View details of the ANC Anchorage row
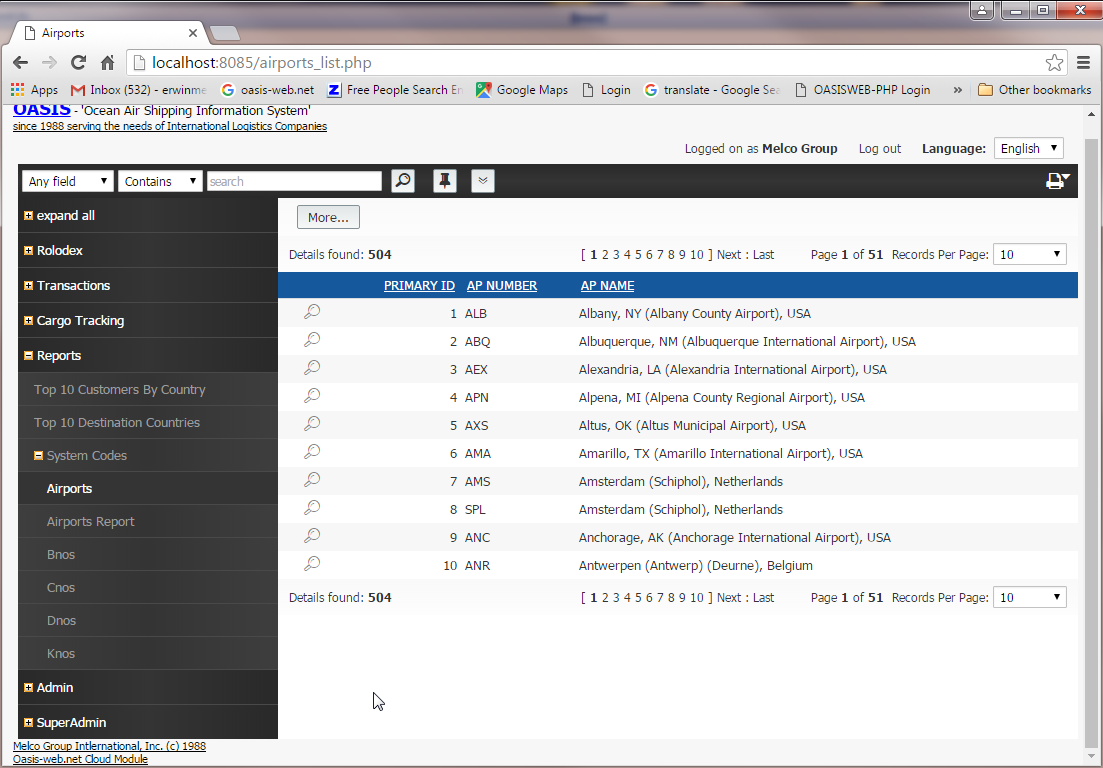 [x=312, y=536]
